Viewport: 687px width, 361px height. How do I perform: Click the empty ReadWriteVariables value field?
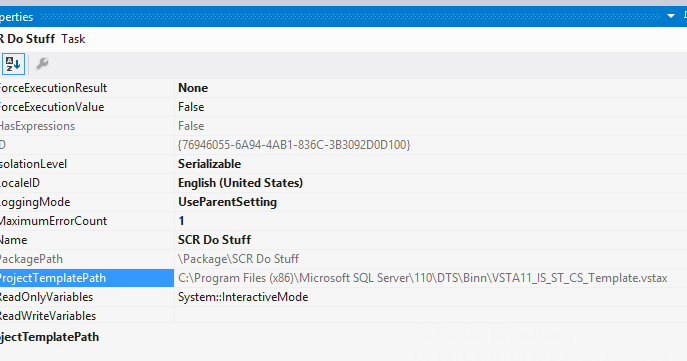(x=431, y=316)
